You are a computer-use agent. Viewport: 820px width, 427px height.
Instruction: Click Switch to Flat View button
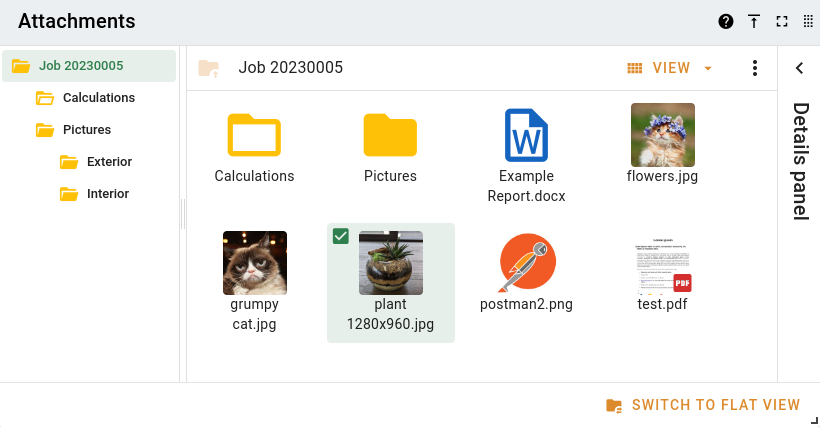pos(703,405)
